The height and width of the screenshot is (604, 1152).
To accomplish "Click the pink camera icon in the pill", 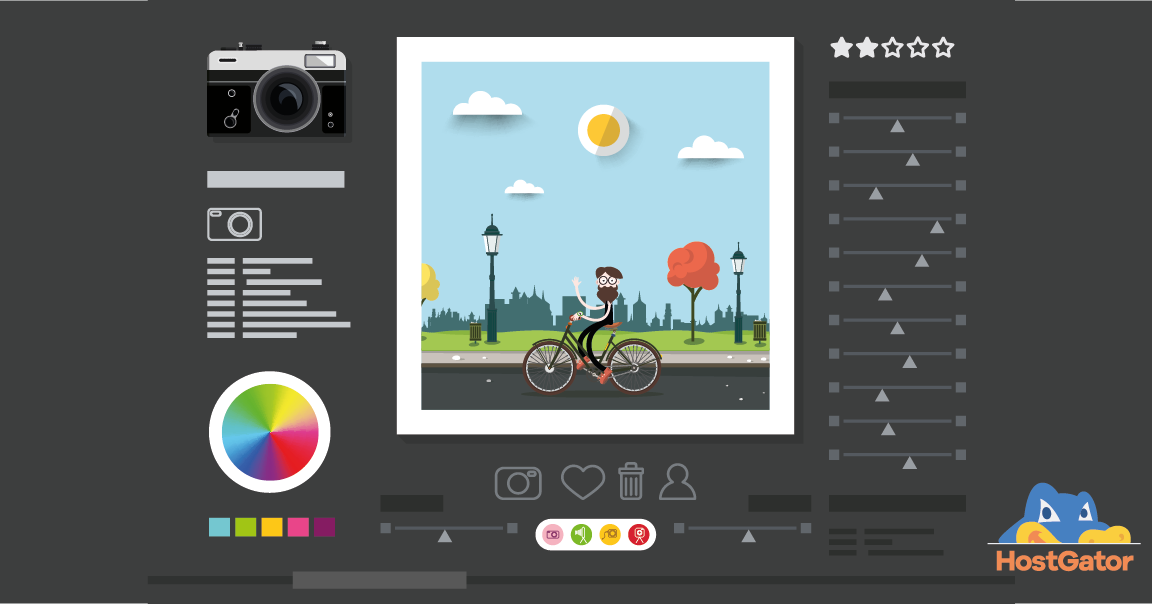I will [553, 533].
